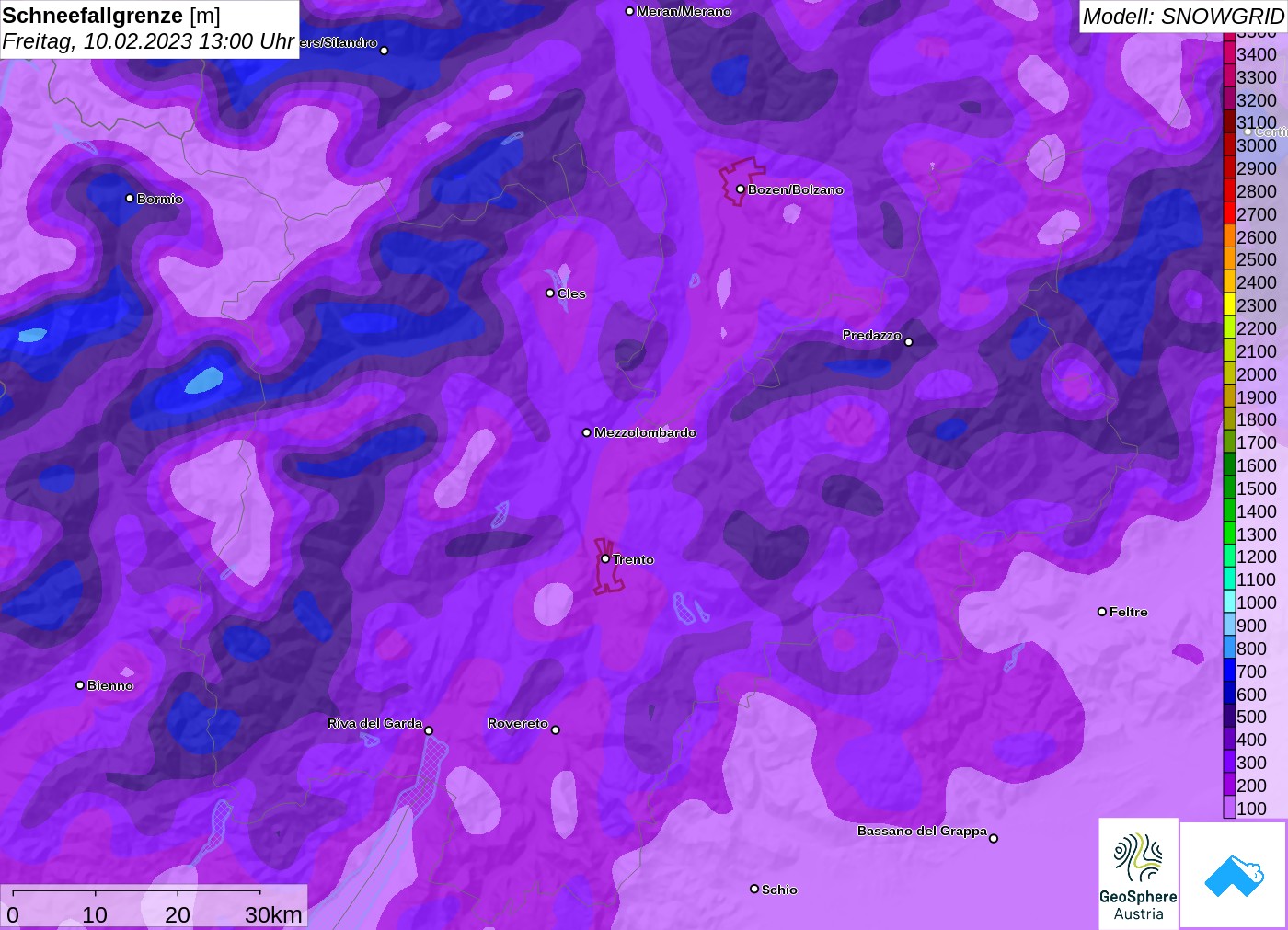Image resolution: width=1288 pixels, height=930 pixels.
Task: Click the date Freitag, 10.02.2023 13:00 Uhr
Action: click(148, 41)
